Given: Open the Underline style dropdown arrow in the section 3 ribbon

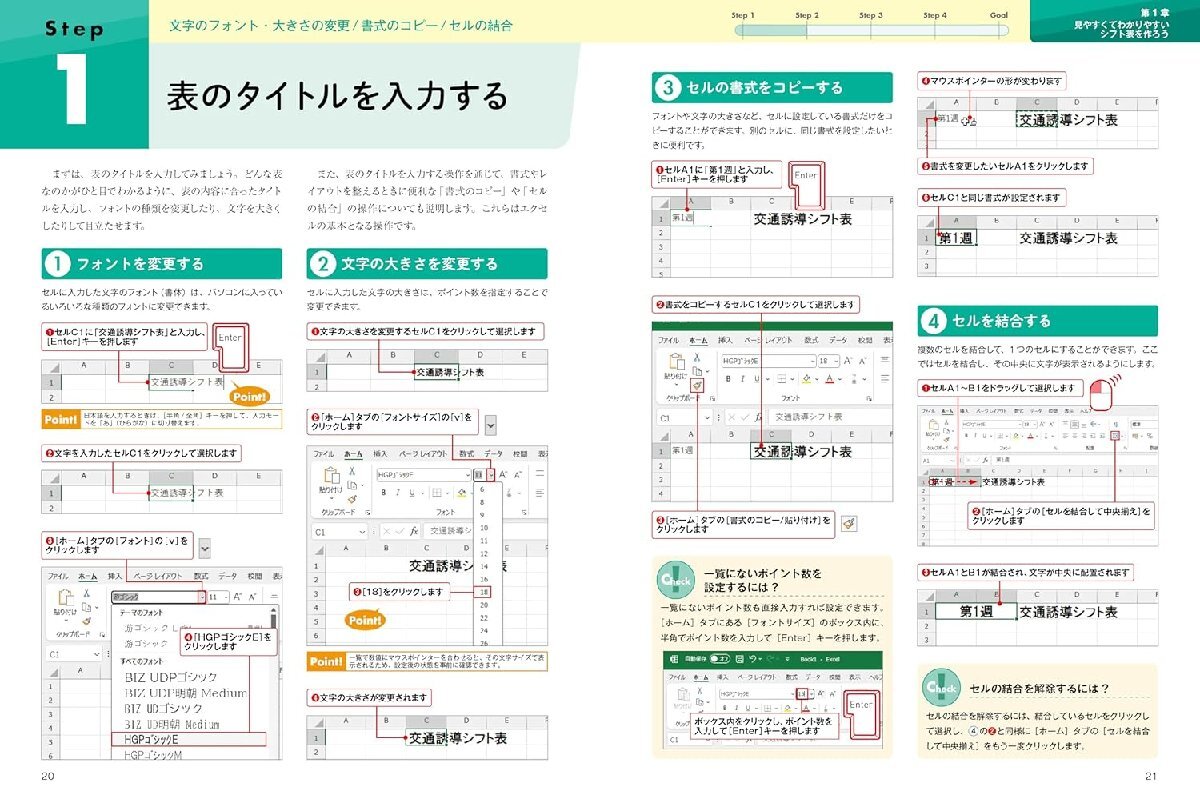Looking at the screenshot, I should tap(768, 379).
